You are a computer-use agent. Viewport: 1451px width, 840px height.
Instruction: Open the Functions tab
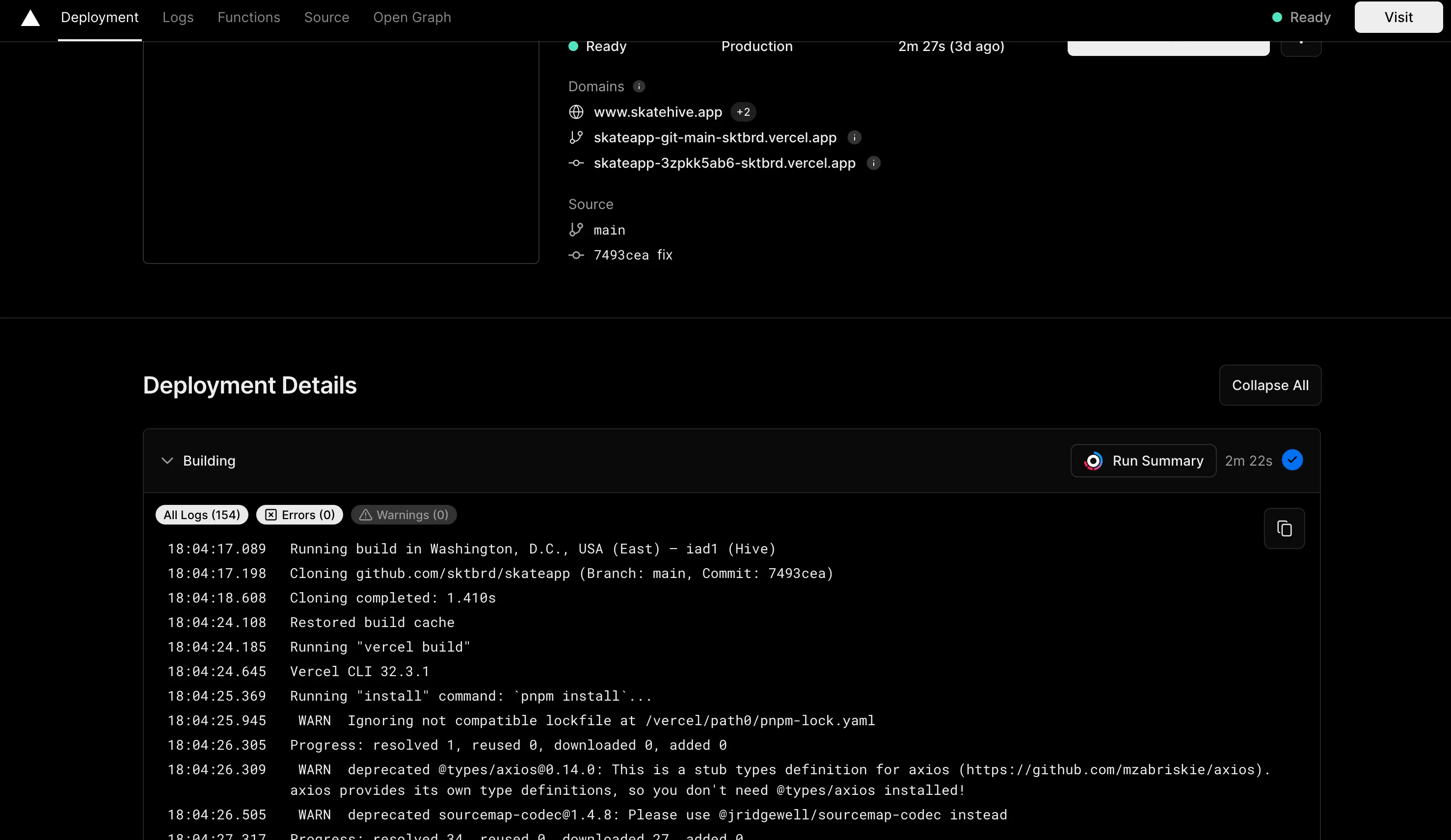coord(249,17)
